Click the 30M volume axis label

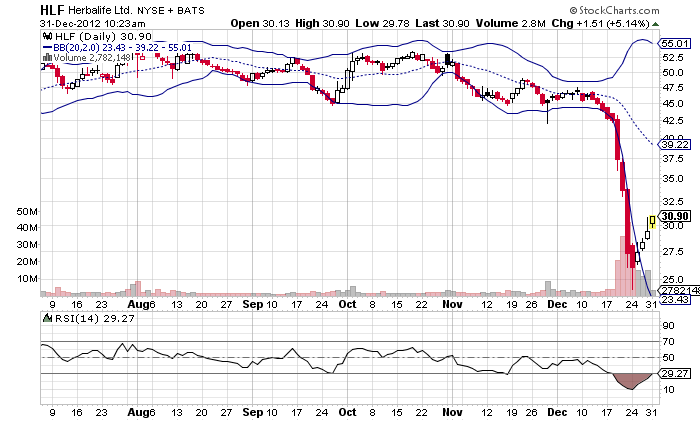pos(27,245)
